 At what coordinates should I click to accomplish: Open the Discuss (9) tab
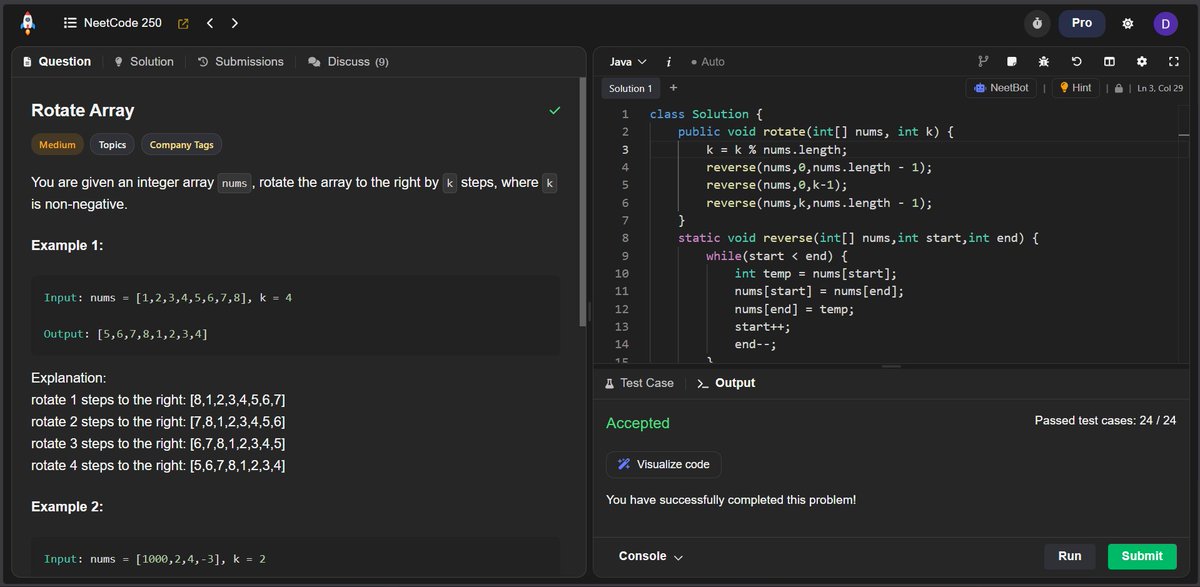(348, 62)
